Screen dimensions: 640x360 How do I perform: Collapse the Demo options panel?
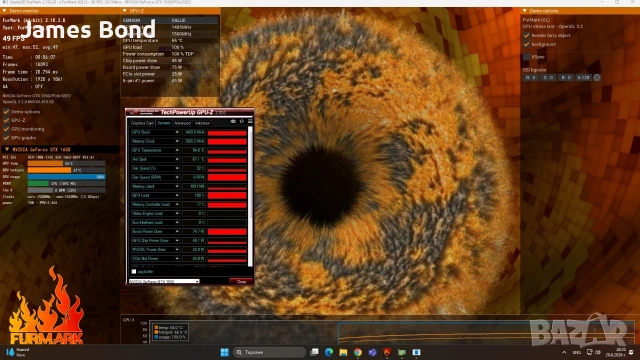tap(525, 11)
